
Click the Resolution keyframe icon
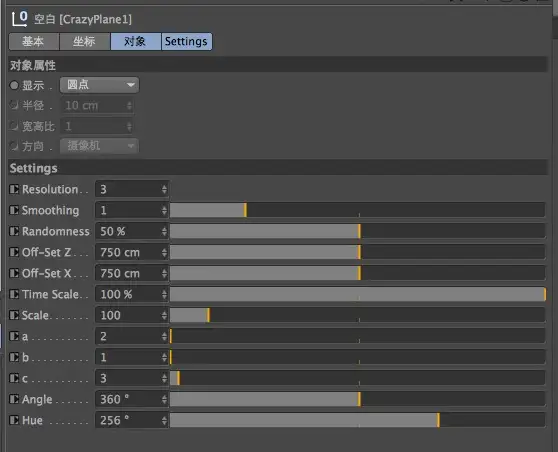pyautogui.click(x=14, y=189)
